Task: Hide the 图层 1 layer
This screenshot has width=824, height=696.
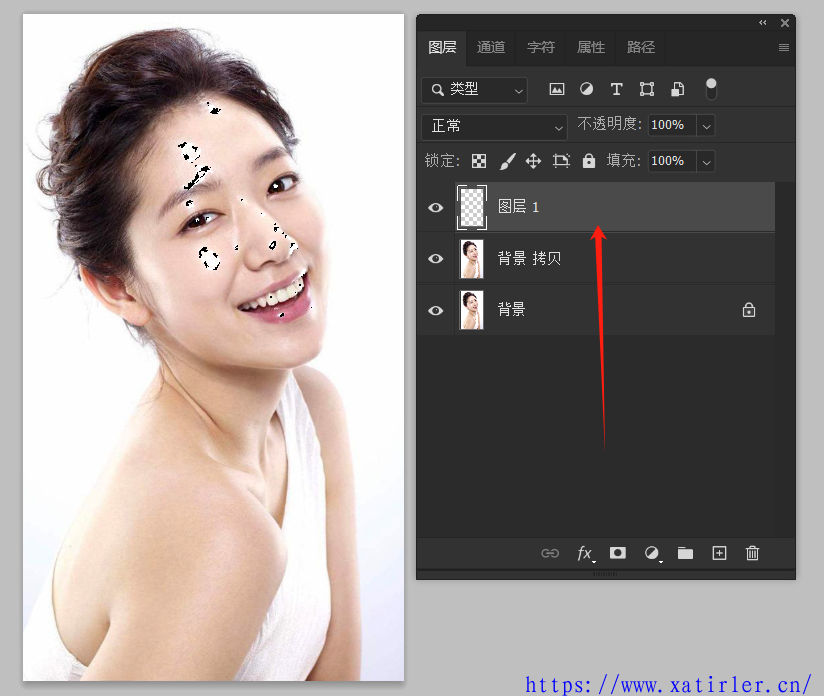Action: (435, 208)
